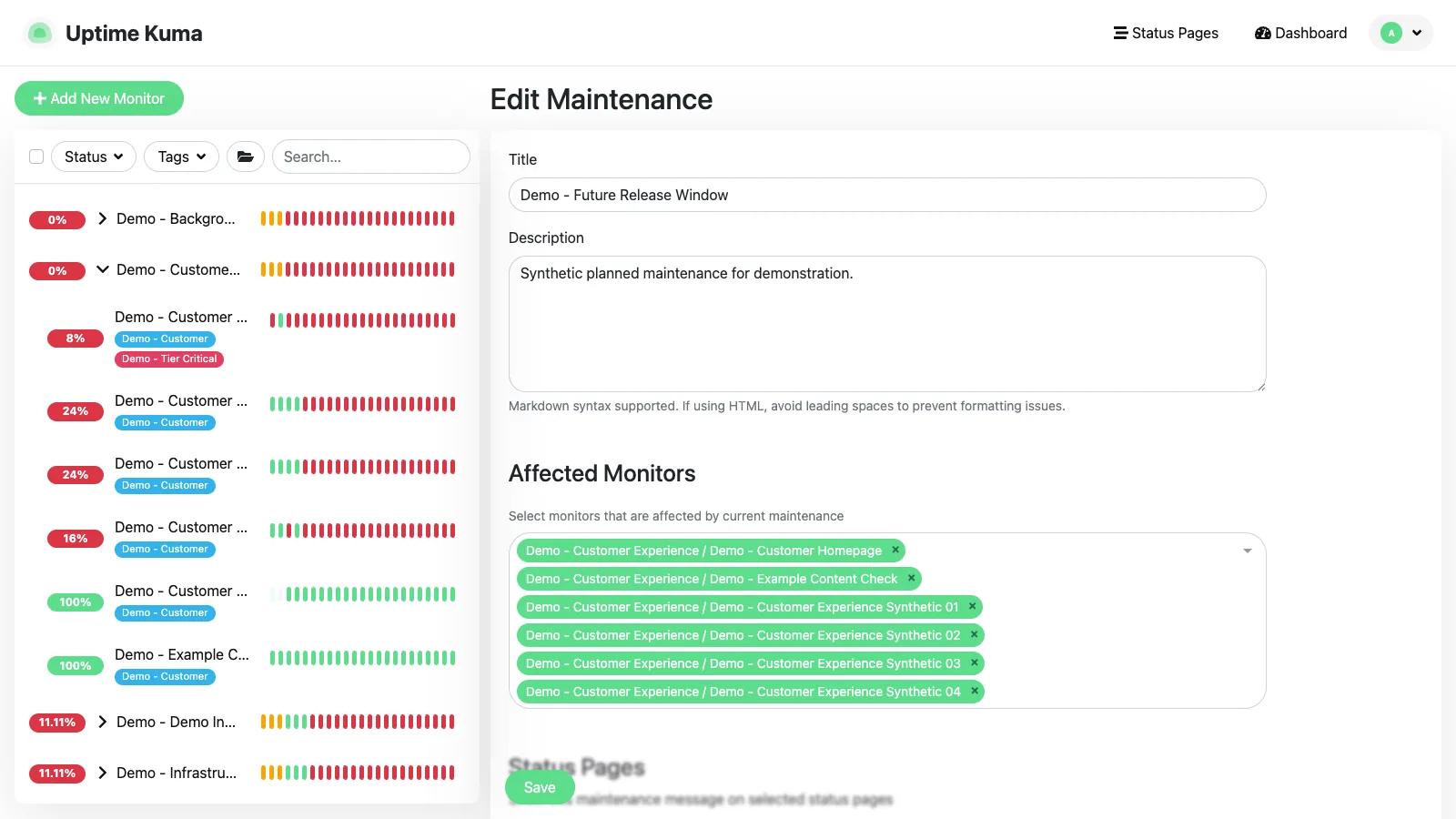
Task: Remove Customer Experience Synthetic 01 tag
Action: (972, 606)
